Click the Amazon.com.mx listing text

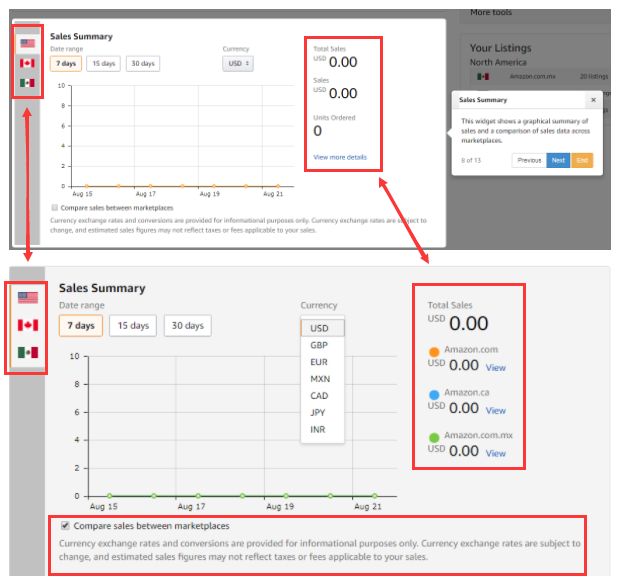click(x=532, y=76)
